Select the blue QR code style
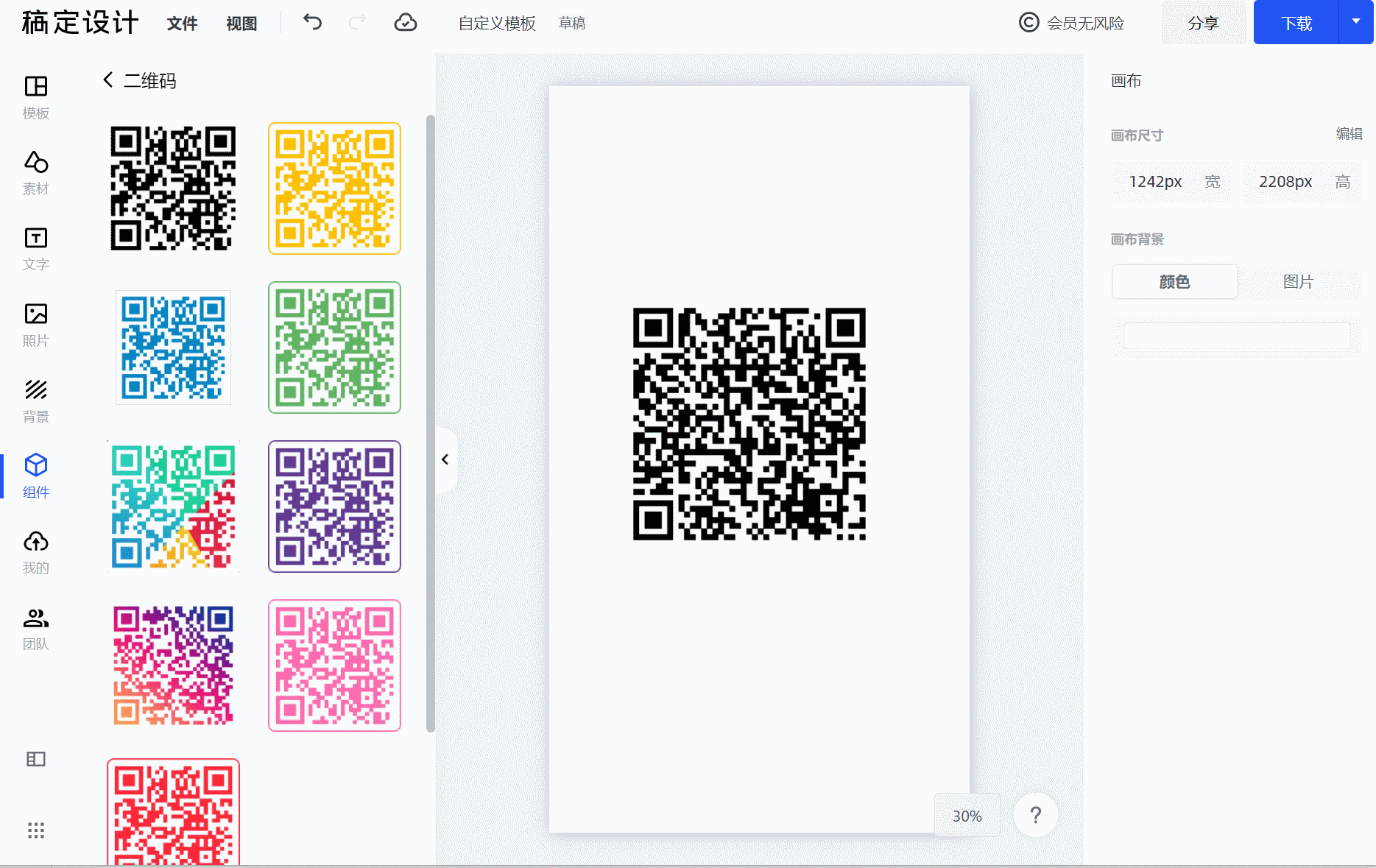The image size is (1376, 868). pyautogui.click(x=173, y=347)
